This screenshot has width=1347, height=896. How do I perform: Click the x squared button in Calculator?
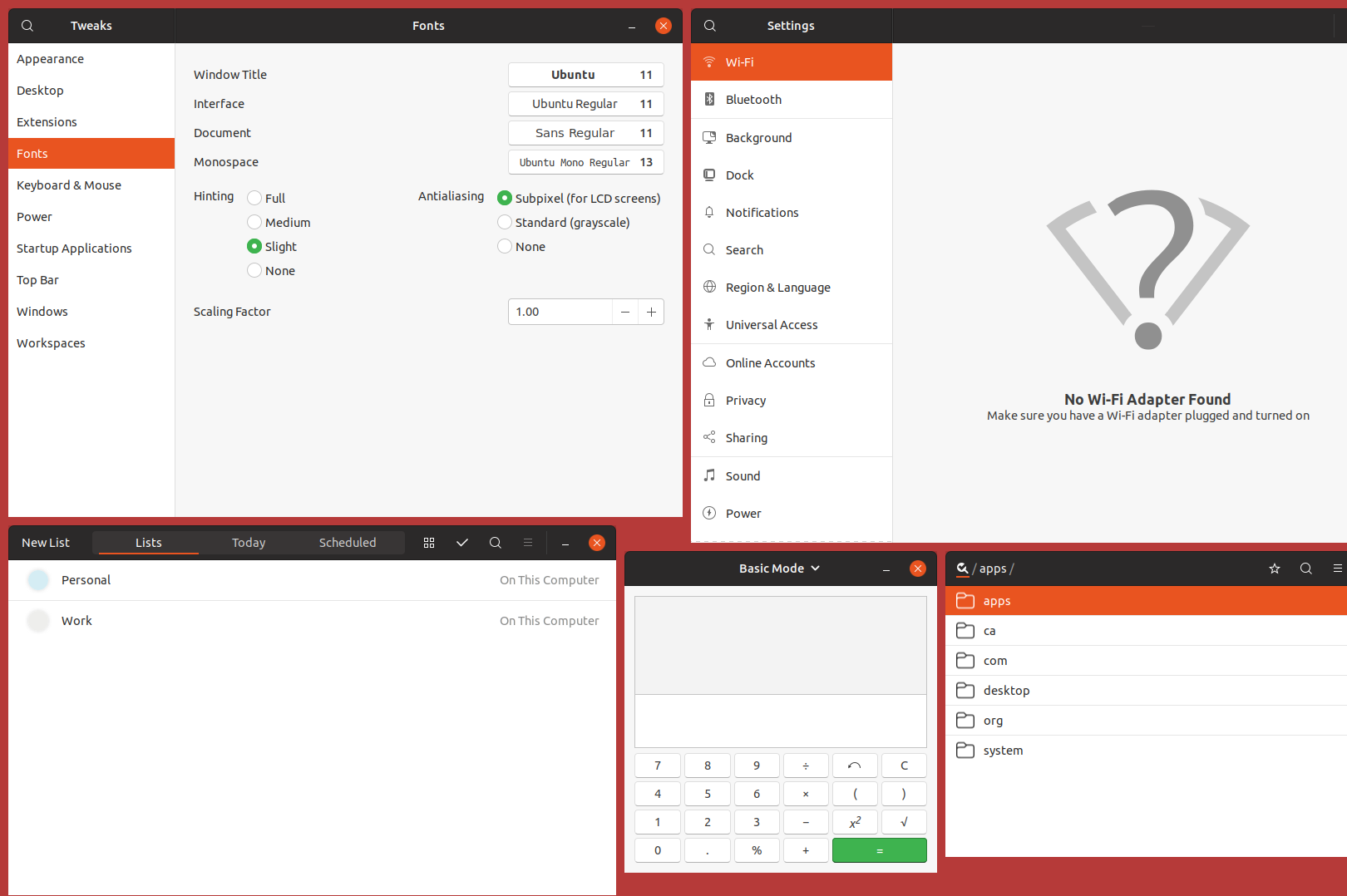(855, 822)
